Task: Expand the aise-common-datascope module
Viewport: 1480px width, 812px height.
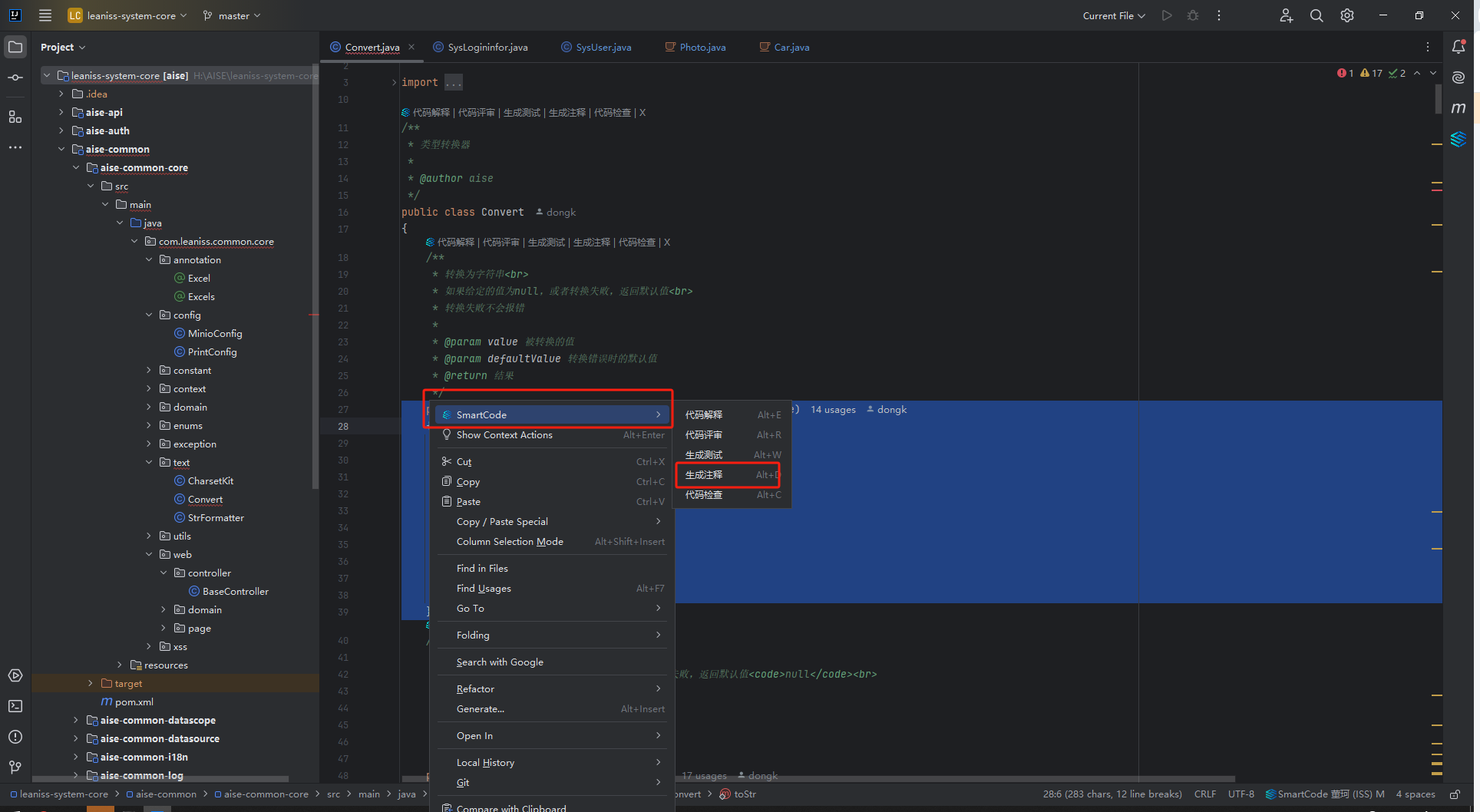Action: click(75, 720)
